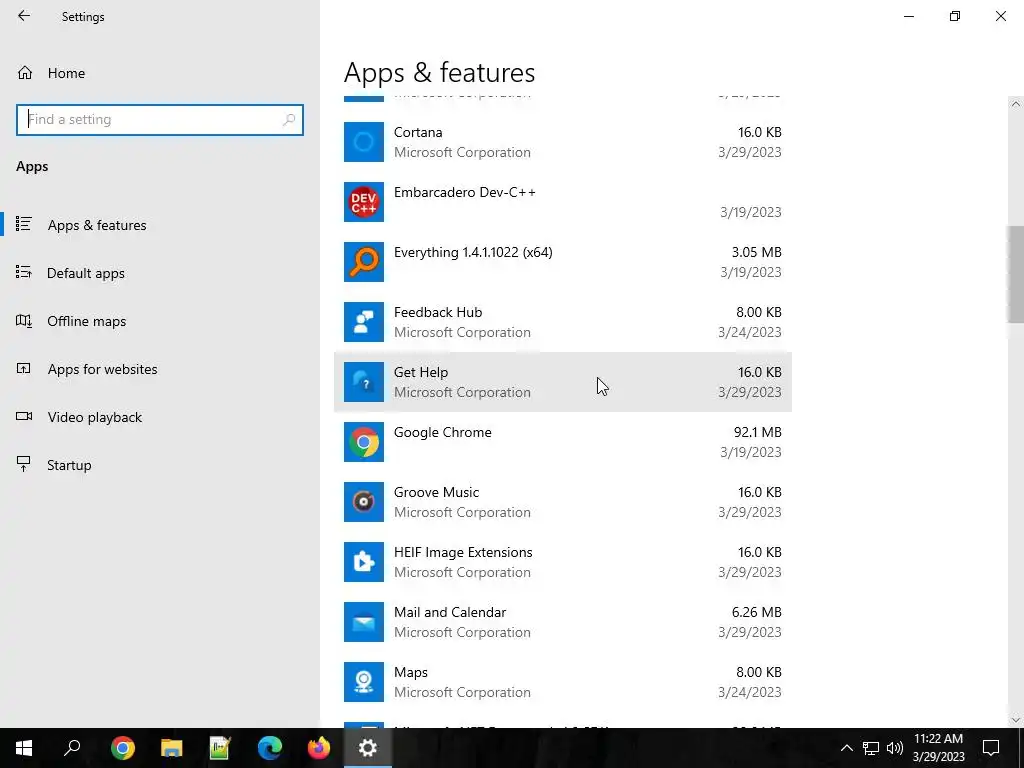This screenshot has height=768, width=1024.
Task: Click the scrollbar up arrow
Action: (1015, 104)
